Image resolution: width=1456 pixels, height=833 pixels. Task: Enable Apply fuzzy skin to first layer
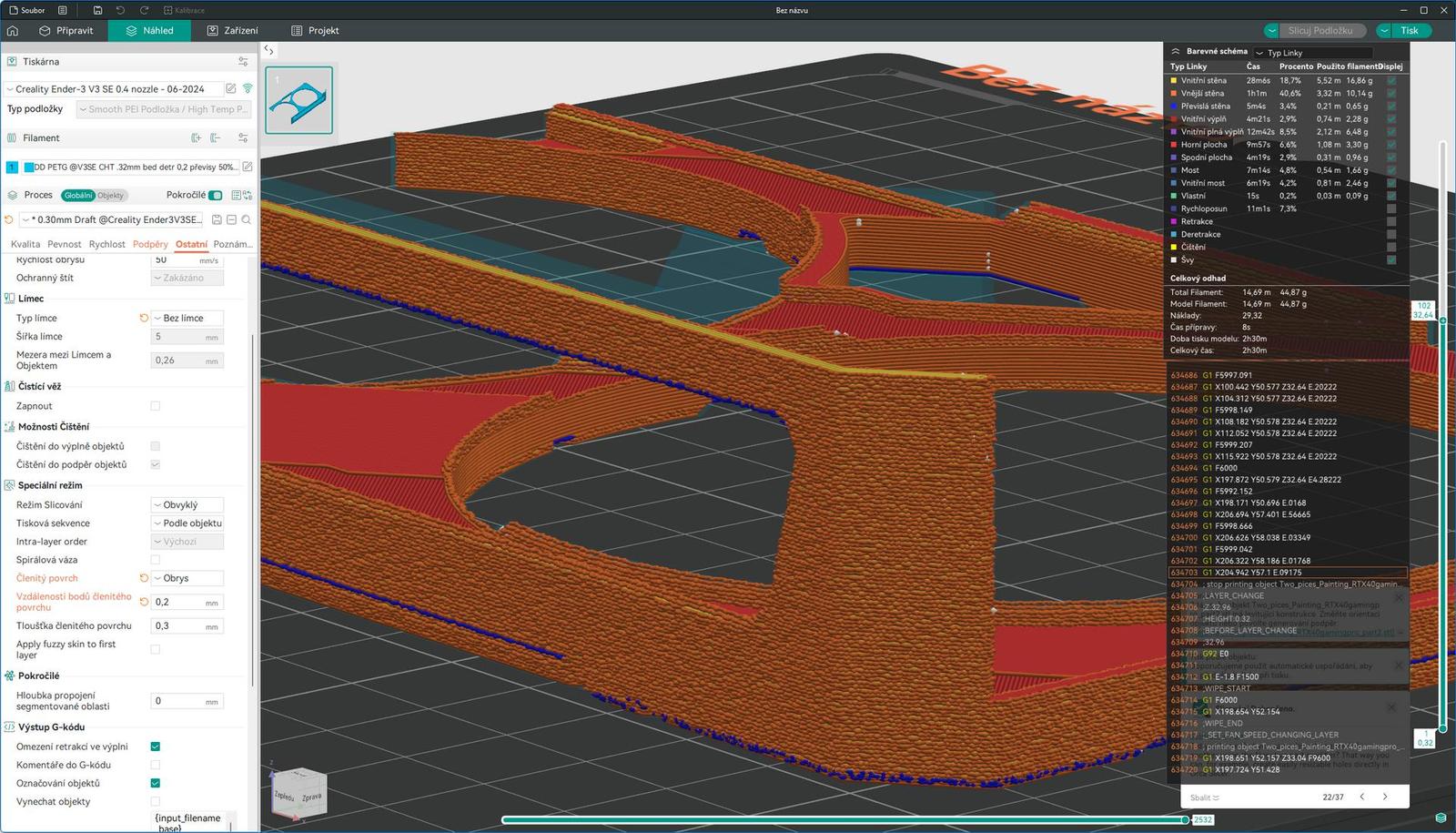click(x=155, y=649)
